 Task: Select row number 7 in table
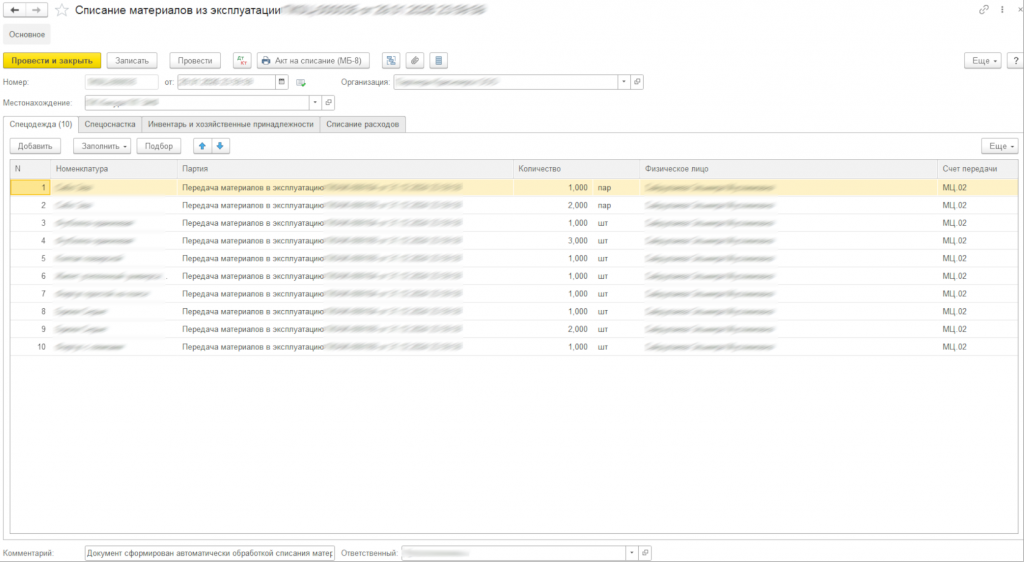click(31, 294)
